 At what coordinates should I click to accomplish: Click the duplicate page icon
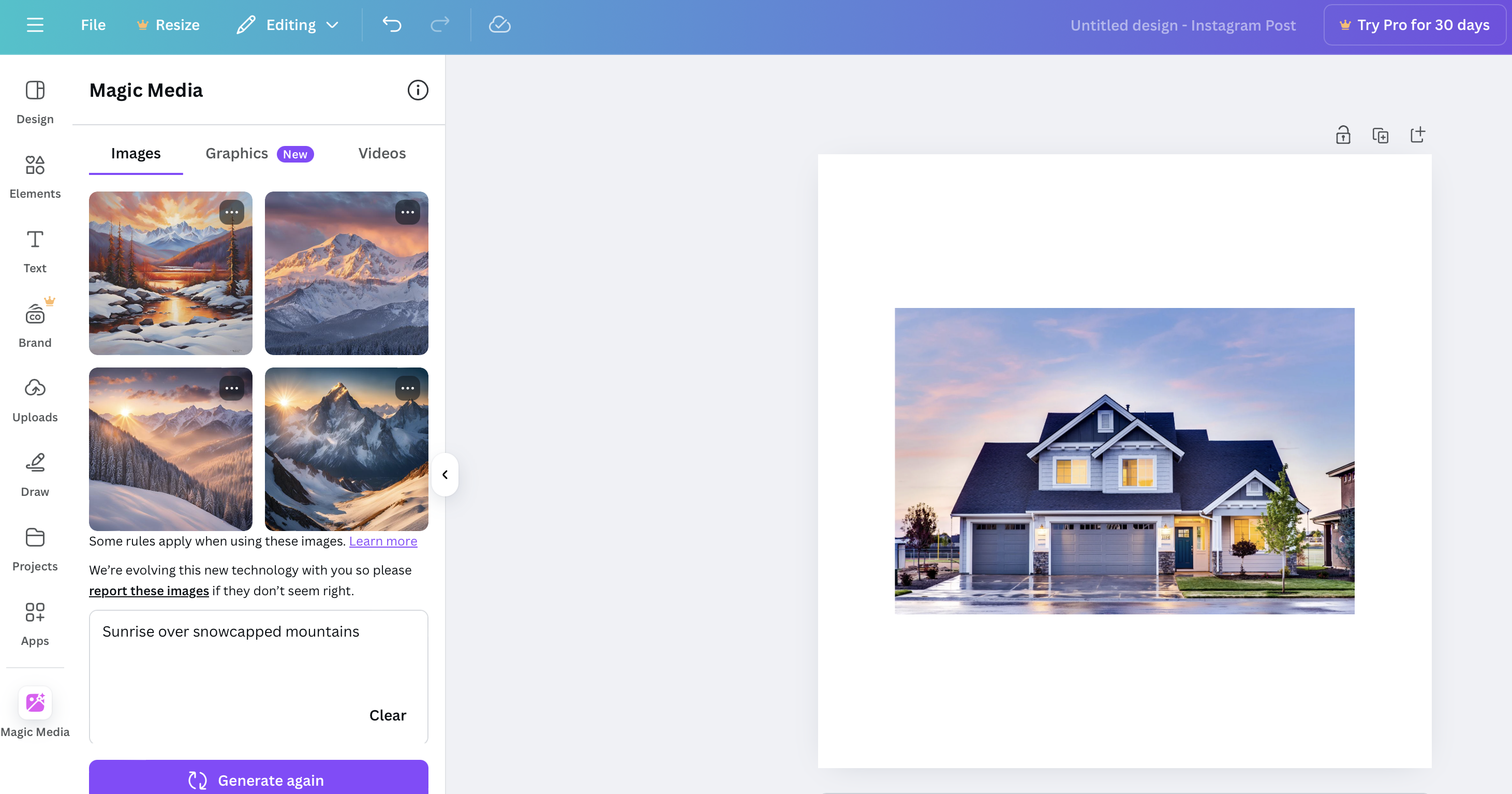(x=1381, y=135)
